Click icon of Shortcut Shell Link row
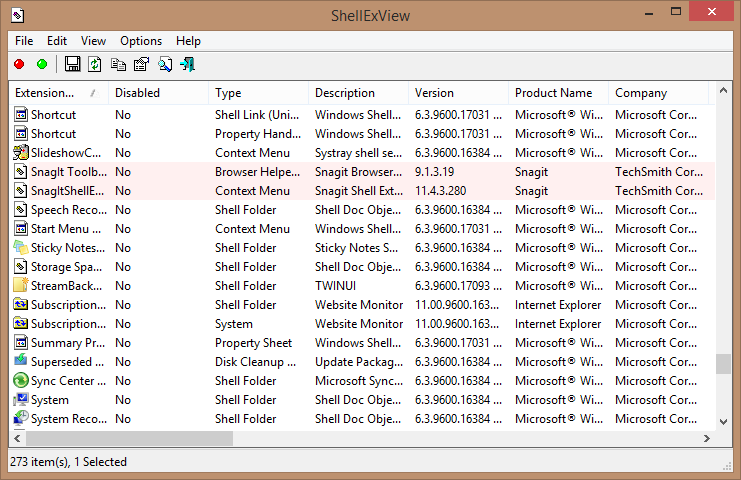Image resolution: width=741 pixels, height=480 pixels. tap(21, 115)
